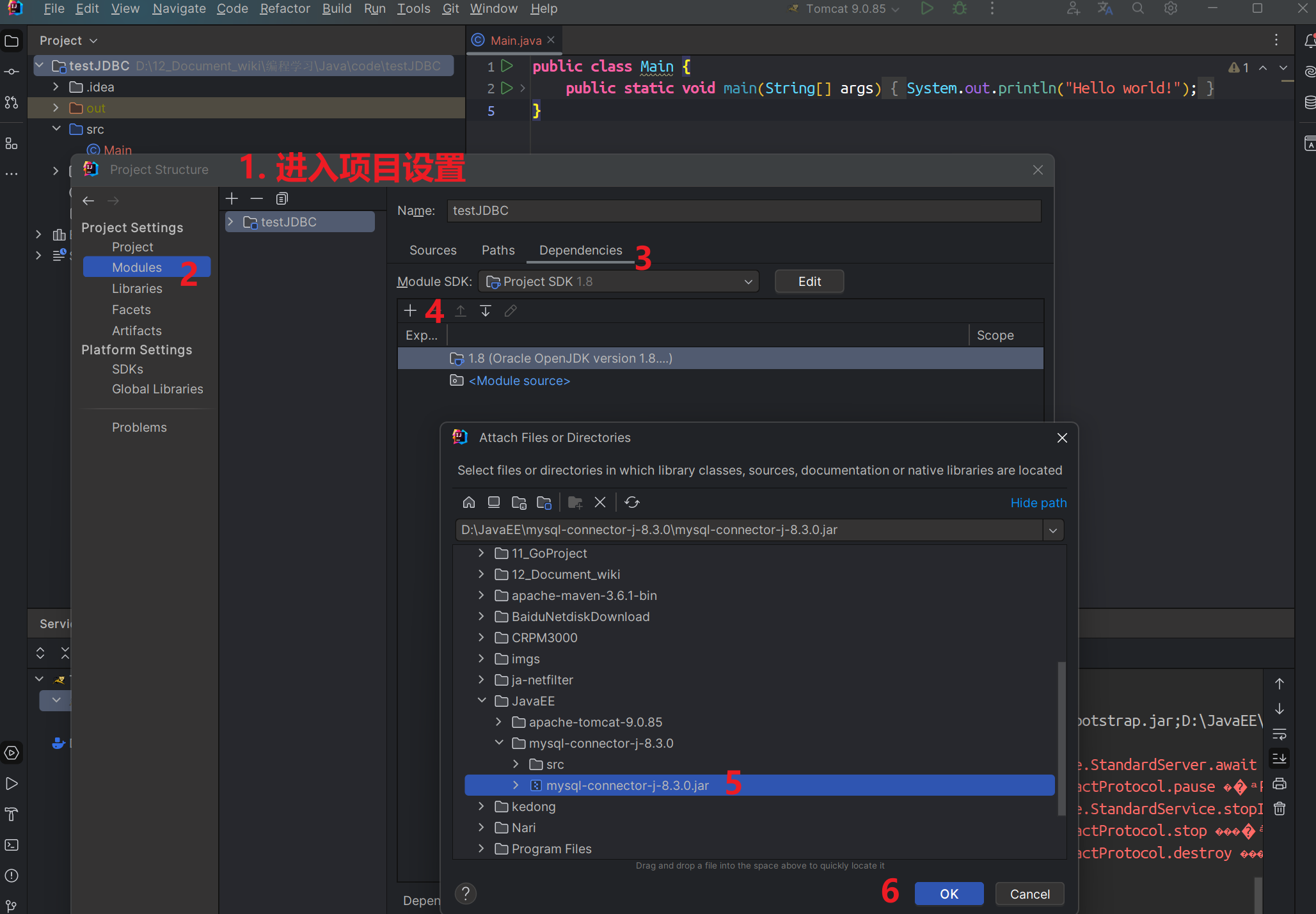The width and height of the screenshot is (1316, 914).
Task: Click the desktop directory icon in file chooser
Action: [494, 503]
